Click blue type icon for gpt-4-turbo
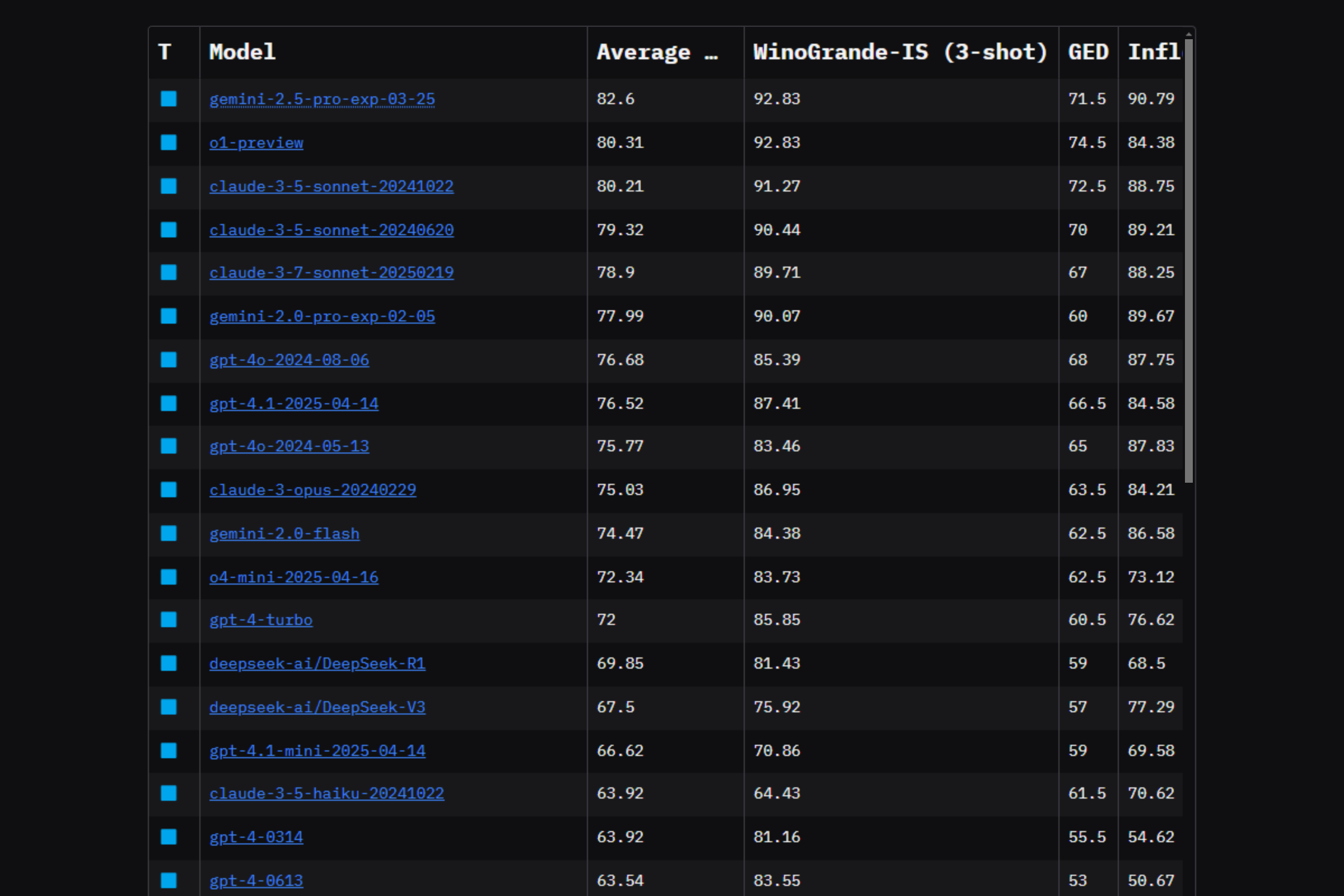 (169, 620)
